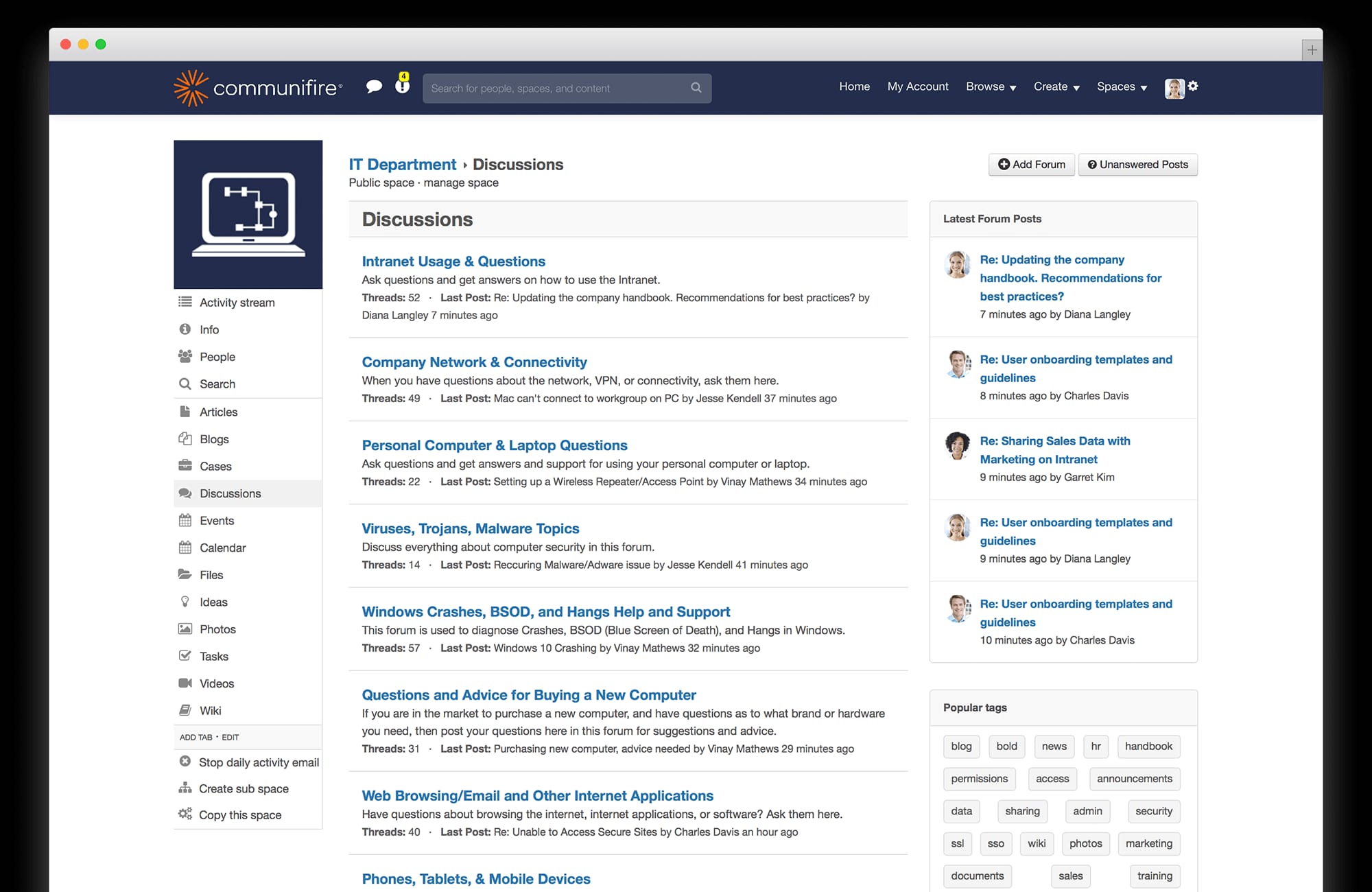The image size is (1372, 892).
Task: Click the Stop daily activity email icon
Action: click(185, 762)
